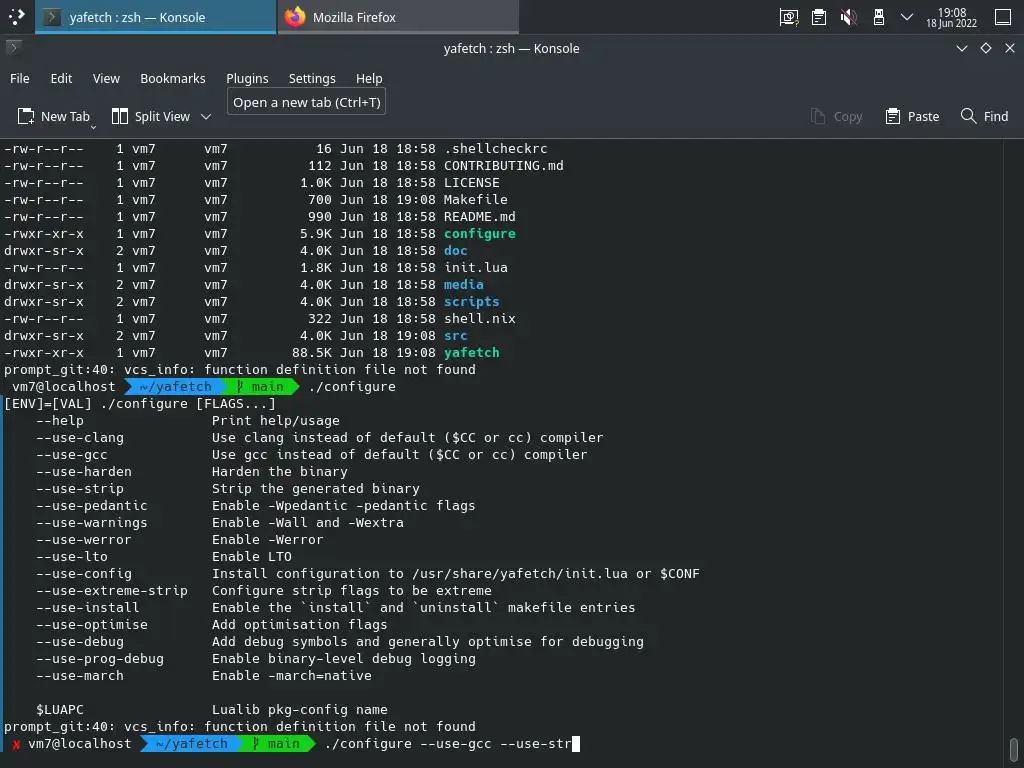Click the New Tab icon

click(x=26, y=116)
